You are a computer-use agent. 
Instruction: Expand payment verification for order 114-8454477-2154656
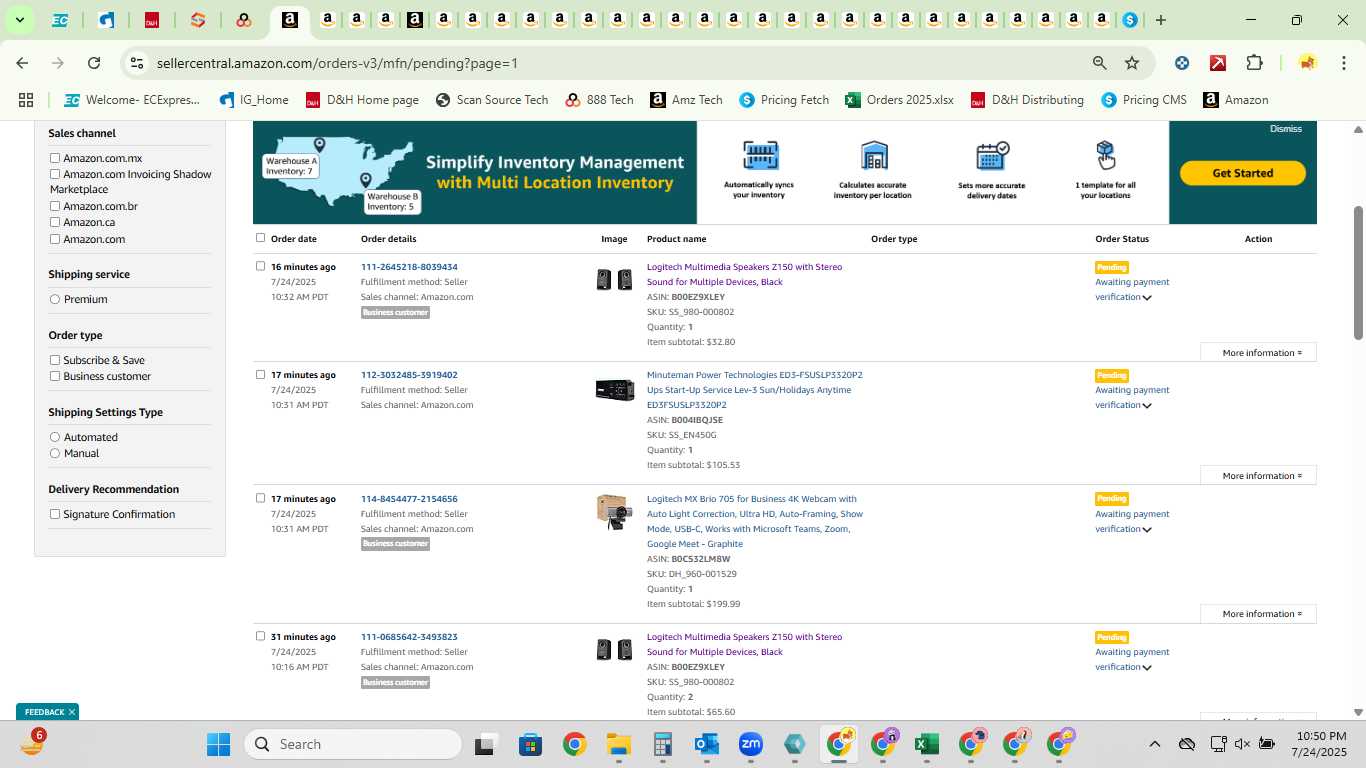[1147, 529]
